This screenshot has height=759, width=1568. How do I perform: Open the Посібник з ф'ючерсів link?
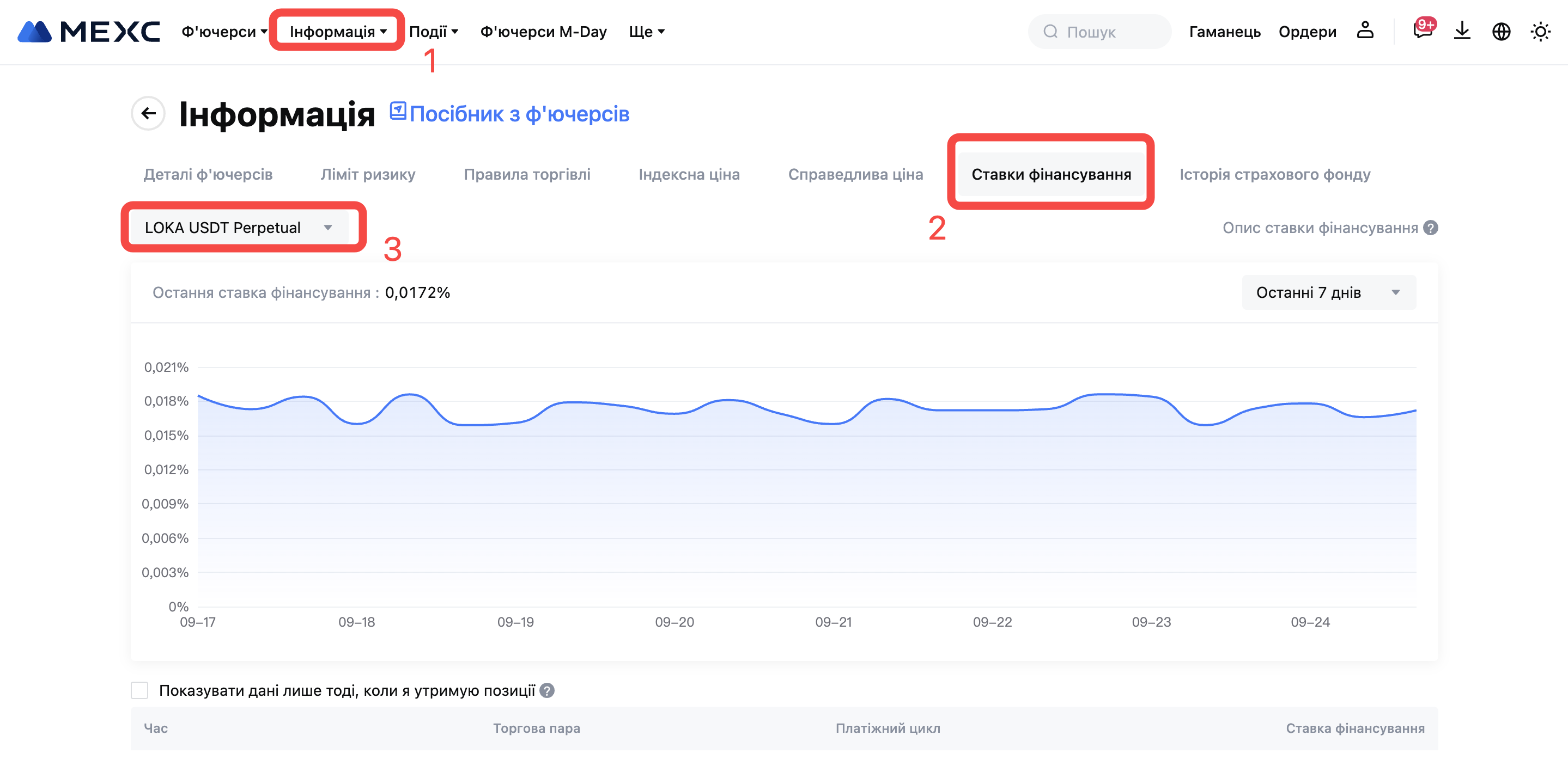(x=509, y=114)
